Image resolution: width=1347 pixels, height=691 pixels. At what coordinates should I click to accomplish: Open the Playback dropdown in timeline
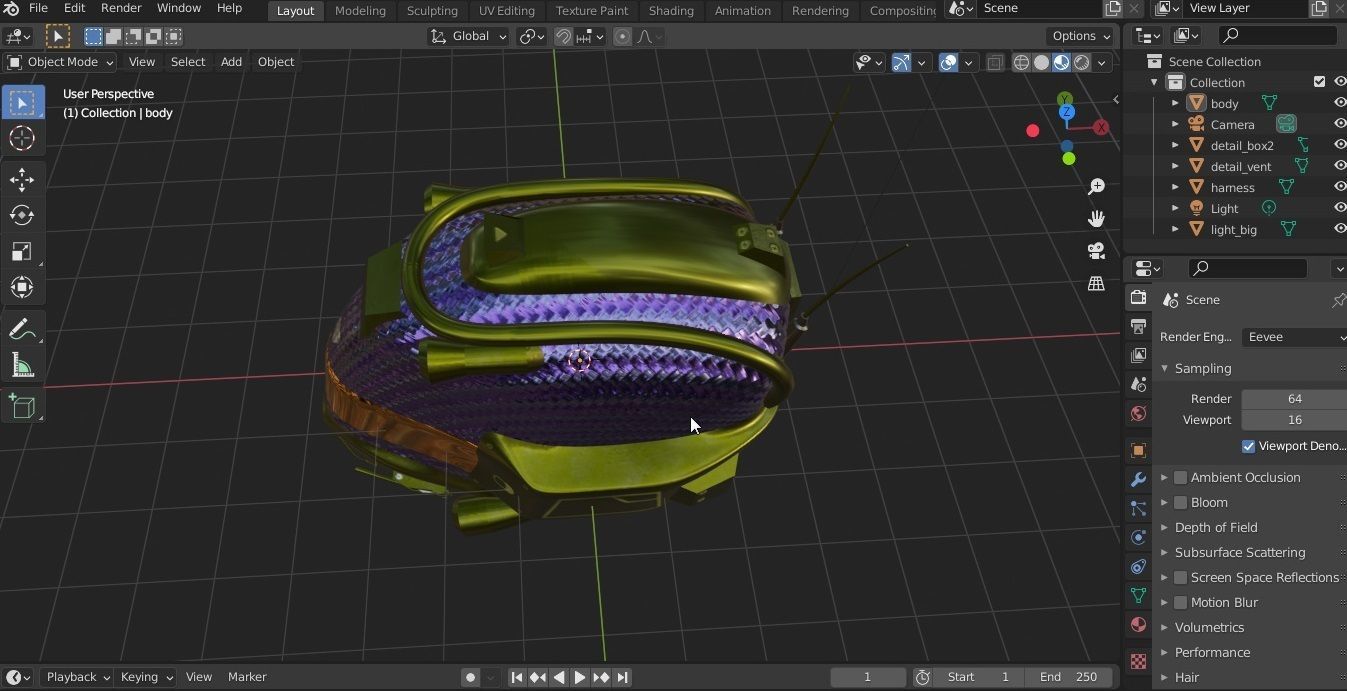coord(77,677)
